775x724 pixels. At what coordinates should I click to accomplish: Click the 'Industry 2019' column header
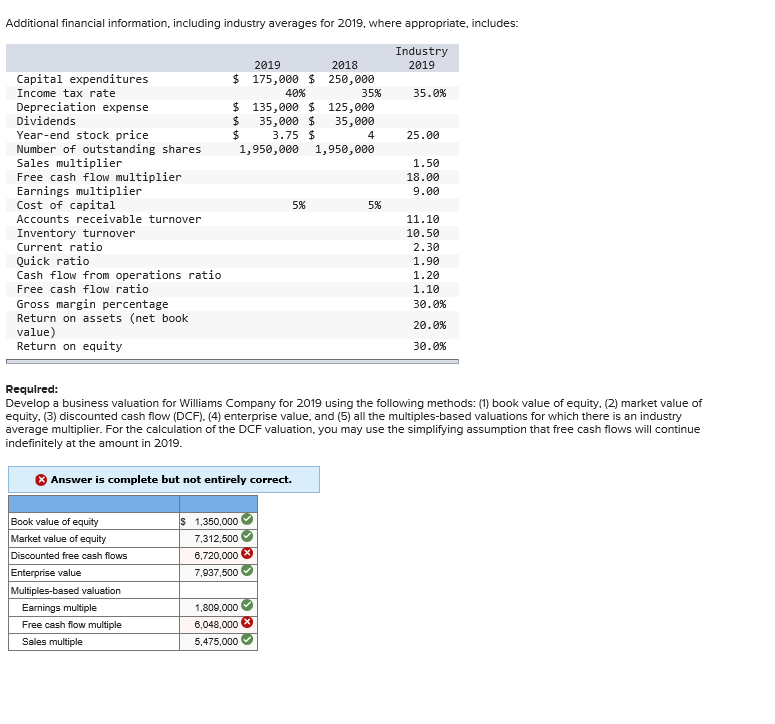click(422, 58)
